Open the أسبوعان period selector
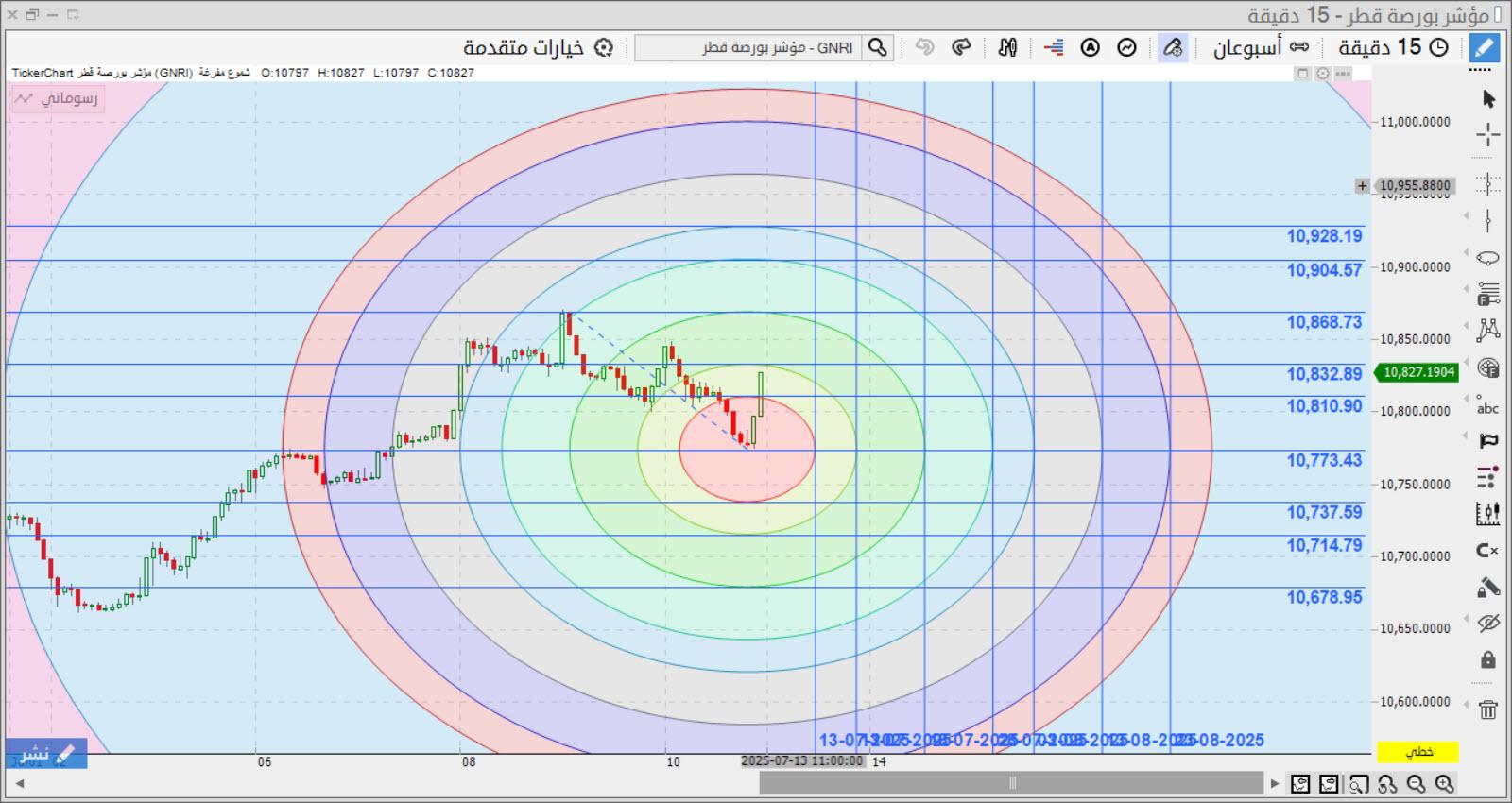The width and height of the screenshot is (1512, 803). pos(1260,47)
